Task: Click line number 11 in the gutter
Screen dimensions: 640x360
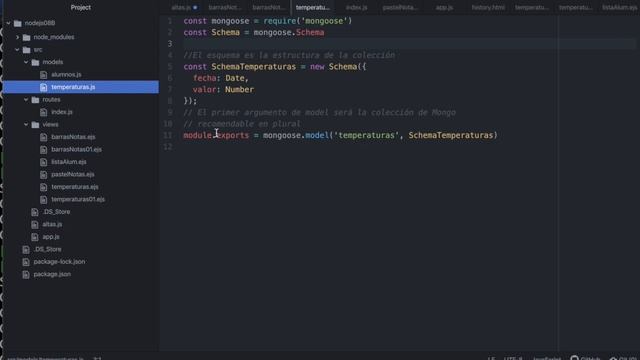Action: point(168,135)
